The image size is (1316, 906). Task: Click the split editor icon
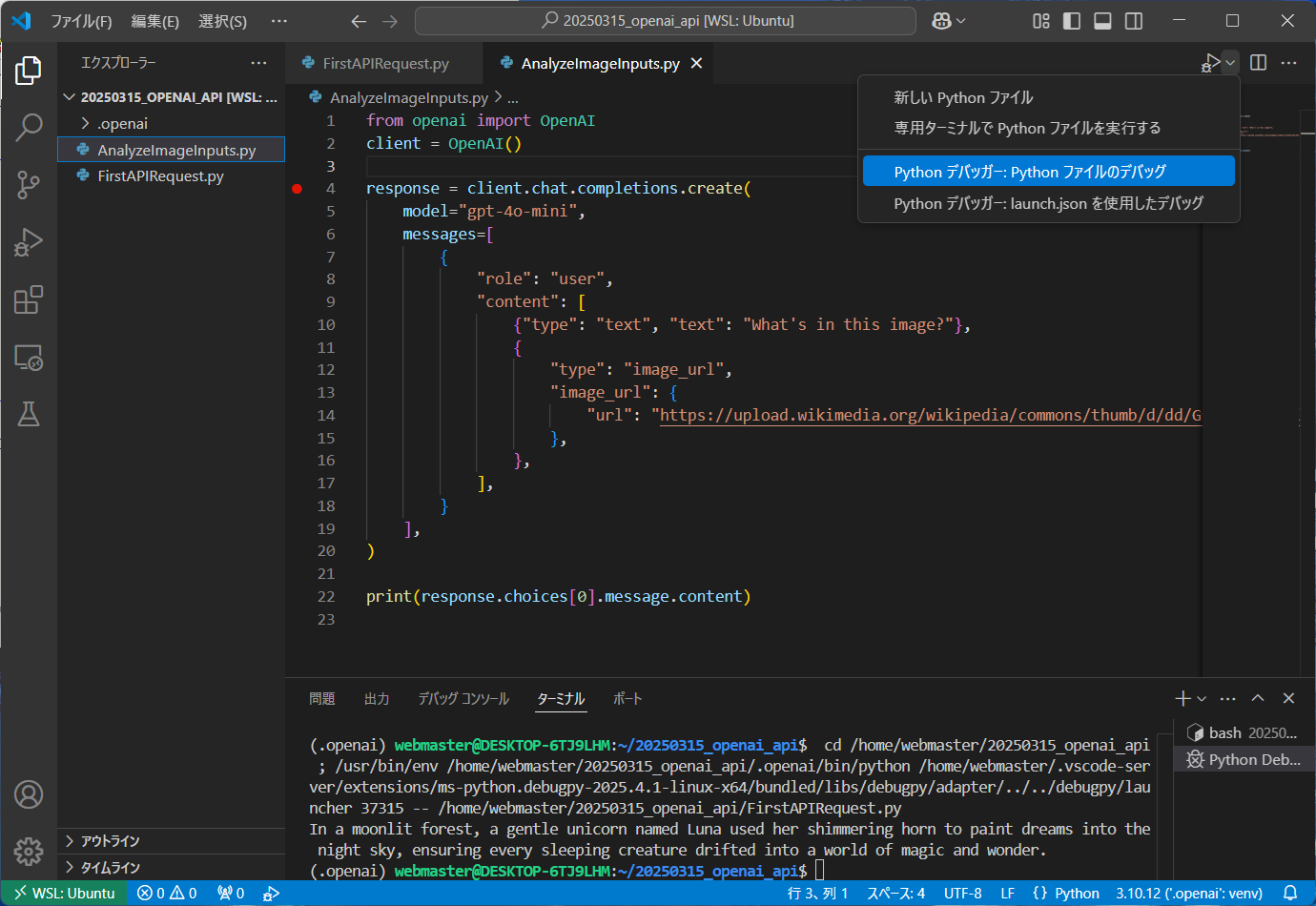click(1258, 63)
